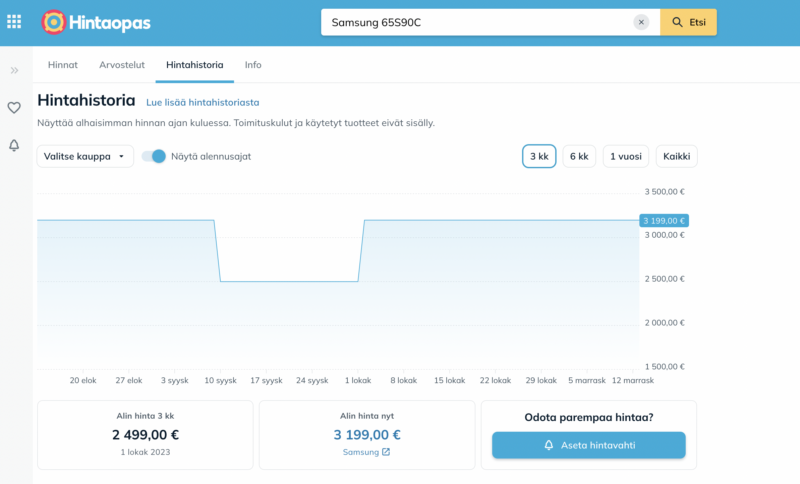Click the Etsi search button
The height and width of the screenshot is (484, 800).
coord(688,22)
